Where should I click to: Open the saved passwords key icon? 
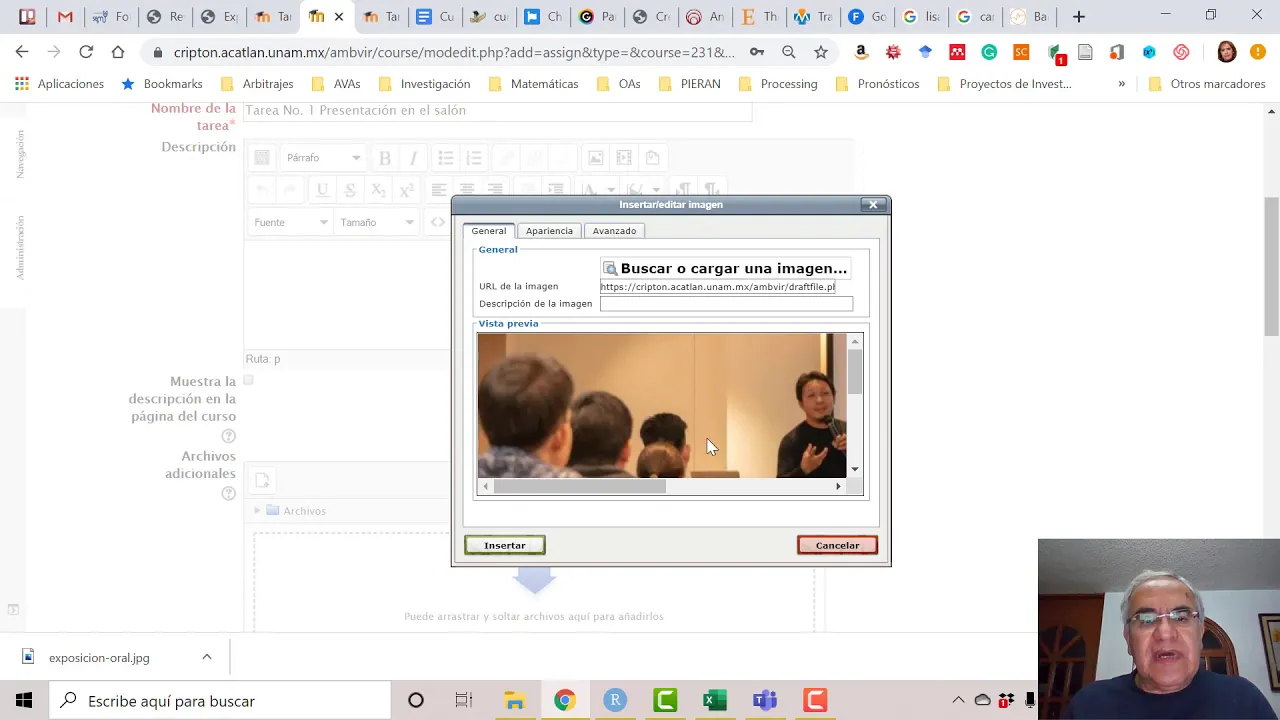click(757, 52)
